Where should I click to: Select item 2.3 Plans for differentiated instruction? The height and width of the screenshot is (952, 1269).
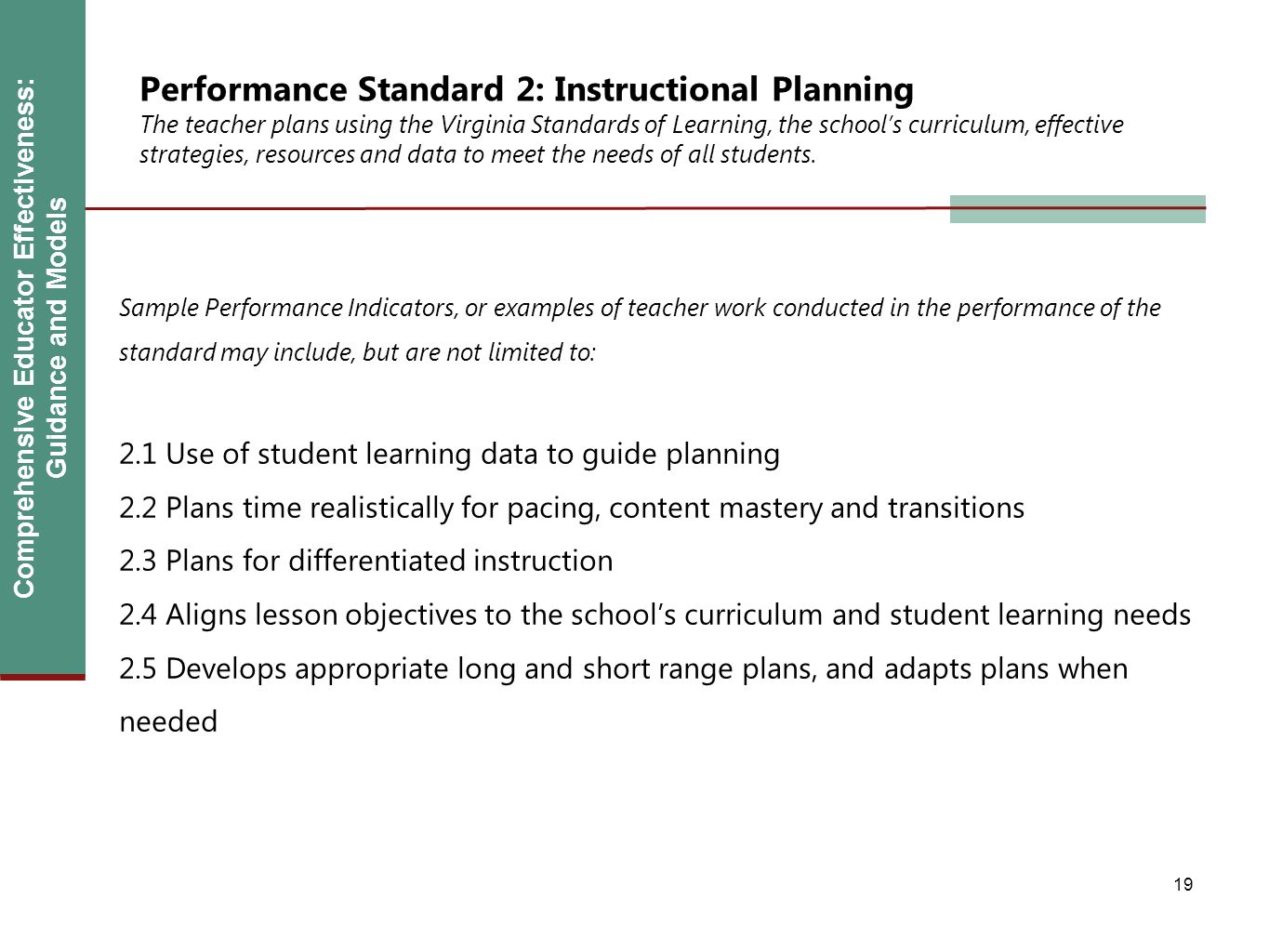pyautogui.click(x=366, y=562)
